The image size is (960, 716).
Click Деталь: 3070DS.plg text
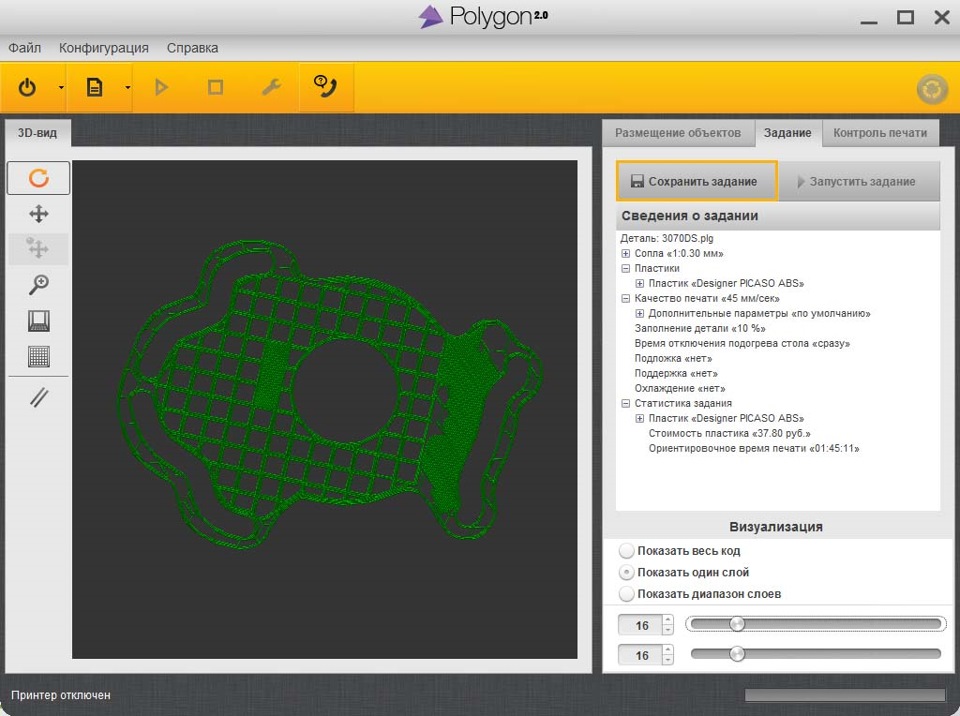coord(667,238)
